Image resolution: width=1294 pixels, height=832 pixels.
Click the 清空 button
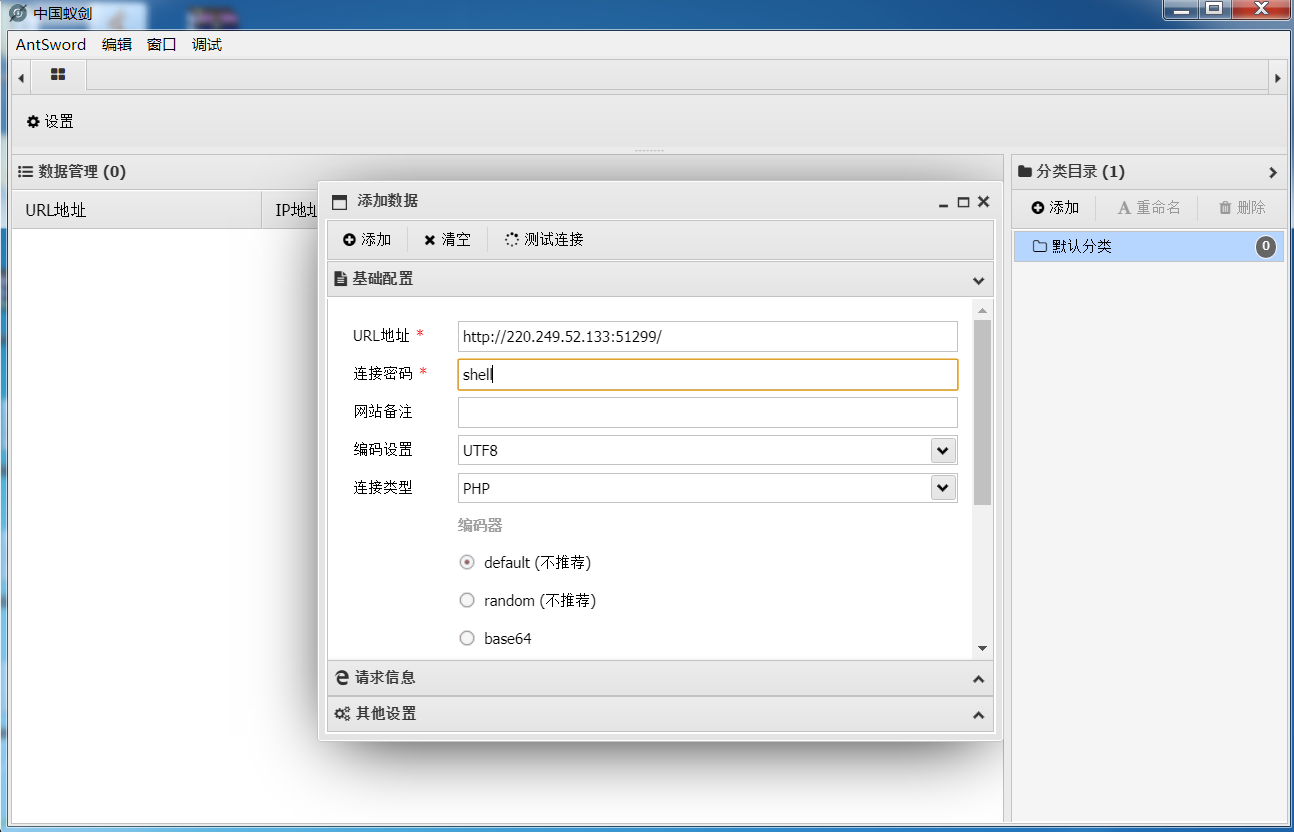point(447,239)
